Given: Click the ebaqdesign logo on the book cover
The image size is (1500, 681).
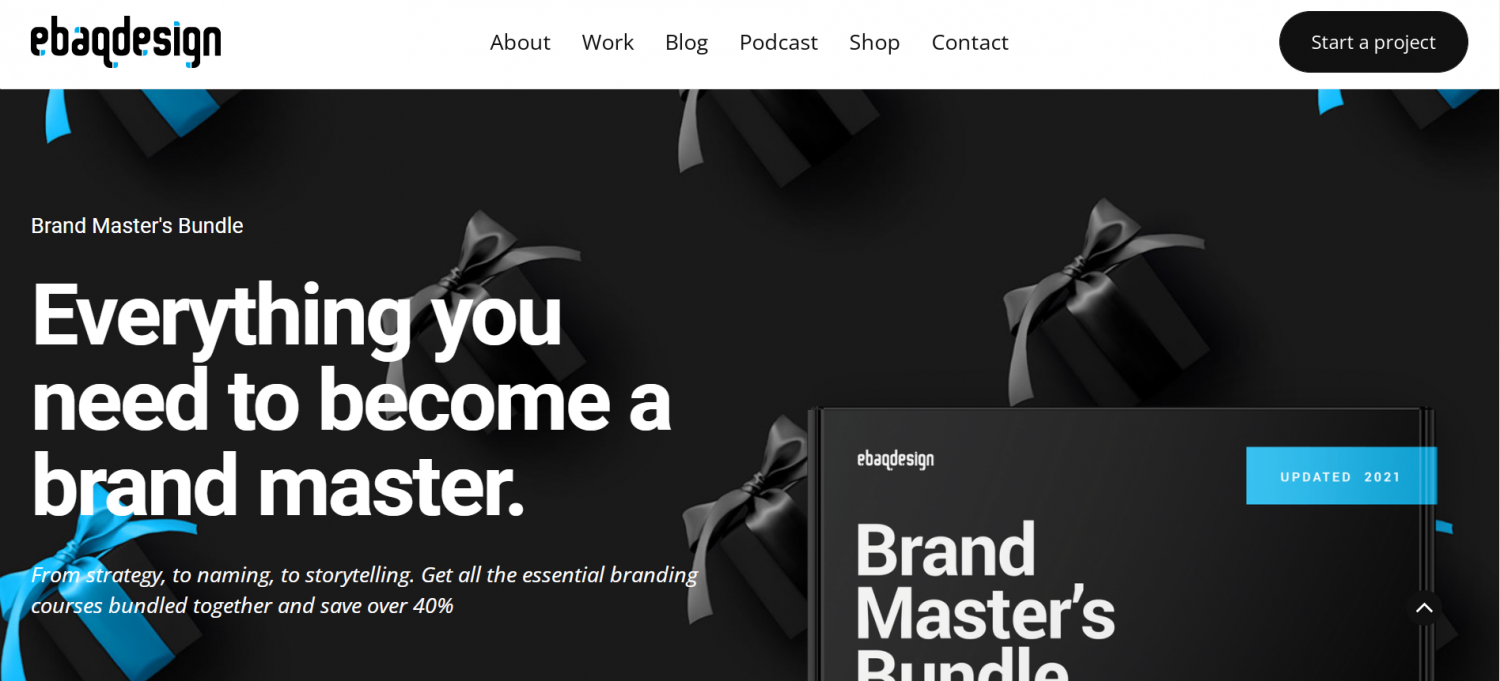Looking at the screenshot, I should pyautogui.click(x=895, y=460).
